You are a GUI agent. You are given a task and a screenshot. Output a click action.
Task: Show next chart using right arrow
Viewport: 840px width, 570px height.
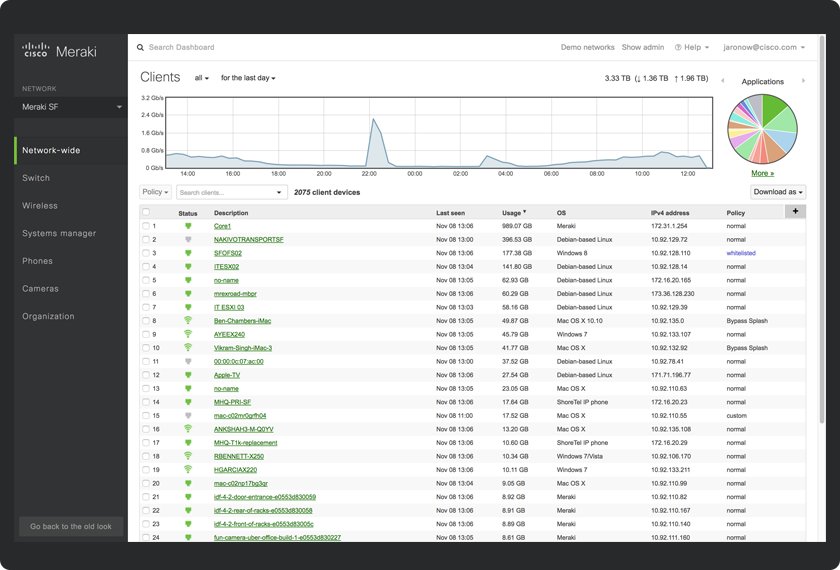803,81
